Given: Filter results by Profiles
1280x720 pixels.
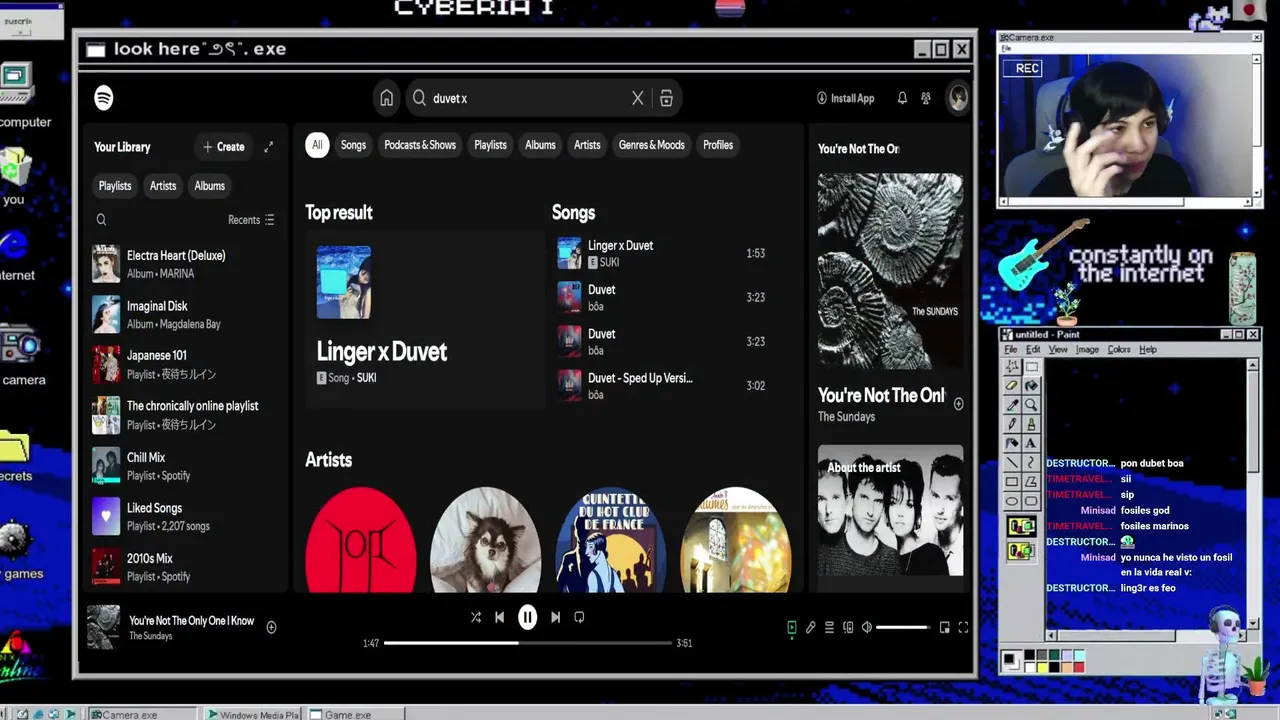Looking at the screenshot, I should [718, 145].
